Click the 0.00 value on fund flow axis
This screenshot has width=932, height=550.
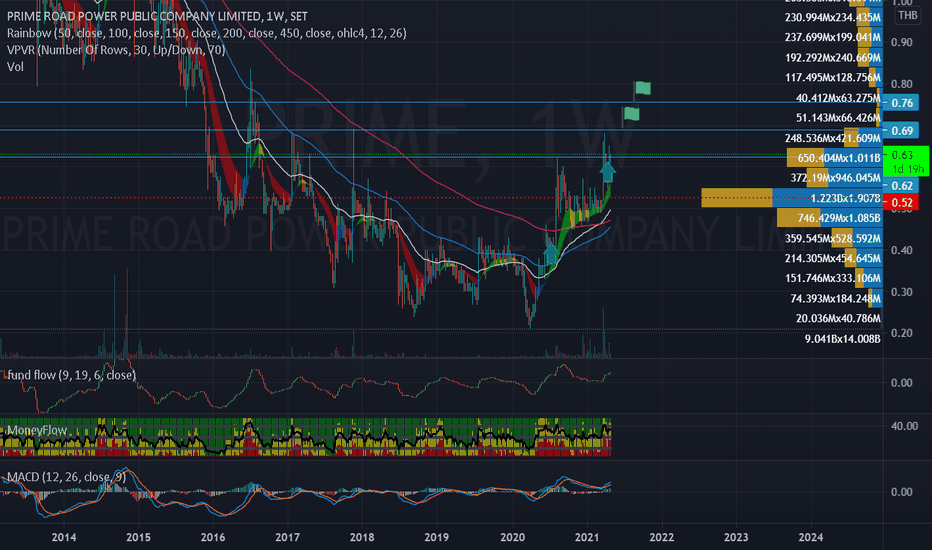point(902,383)
